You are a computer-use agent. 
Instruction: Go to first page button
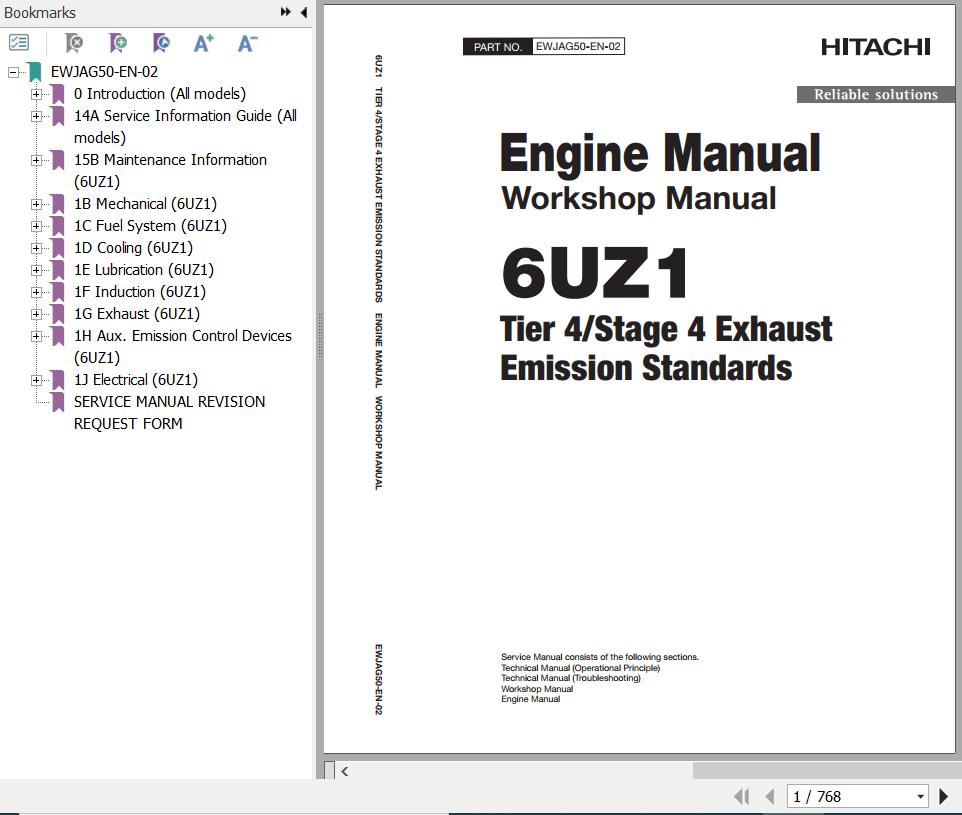[x=742, y=797]
